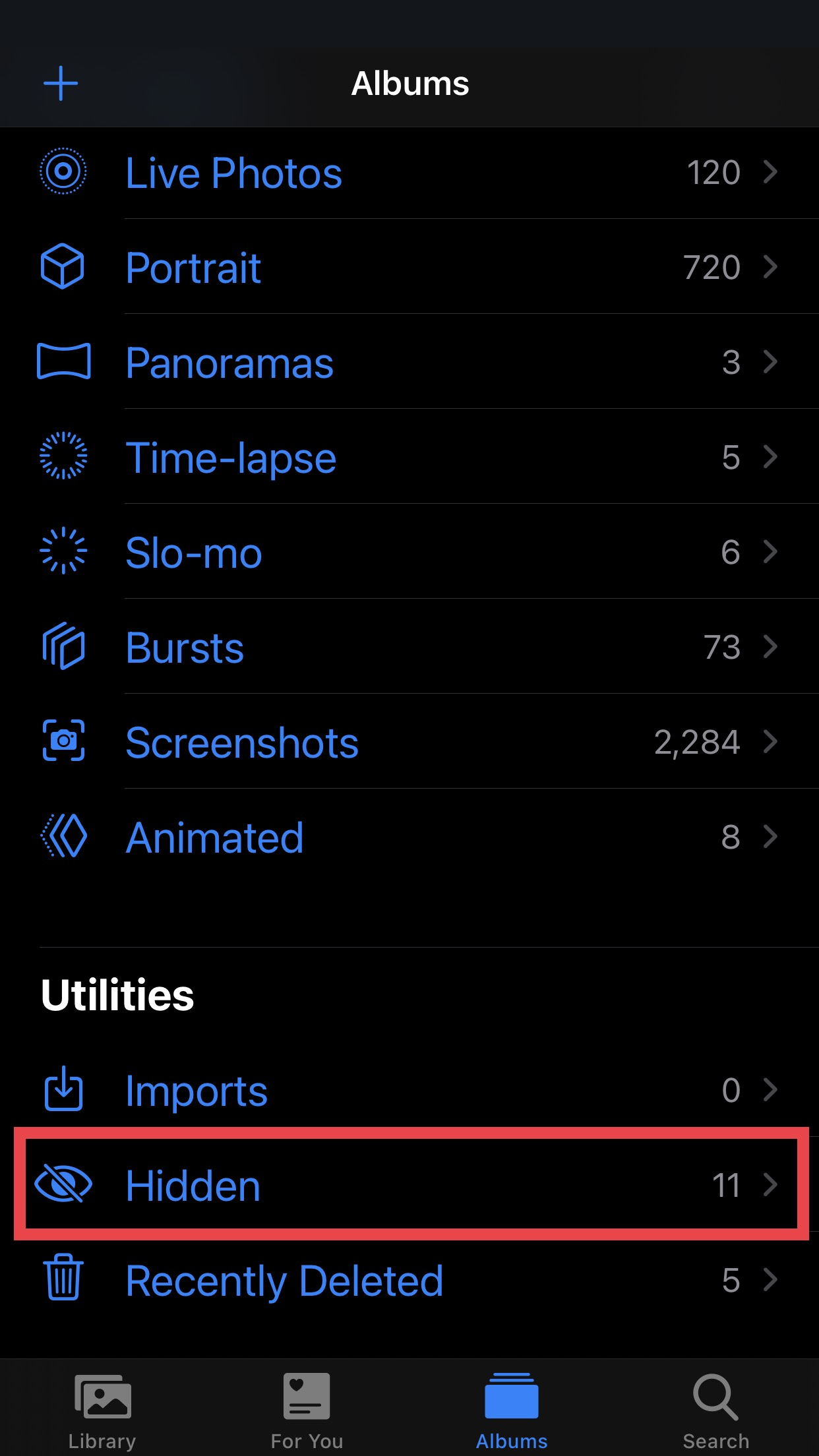This screenshot has height=1456, width=819.
Task: Select the Bursts stacked frames icon
Action: [63, 646]
